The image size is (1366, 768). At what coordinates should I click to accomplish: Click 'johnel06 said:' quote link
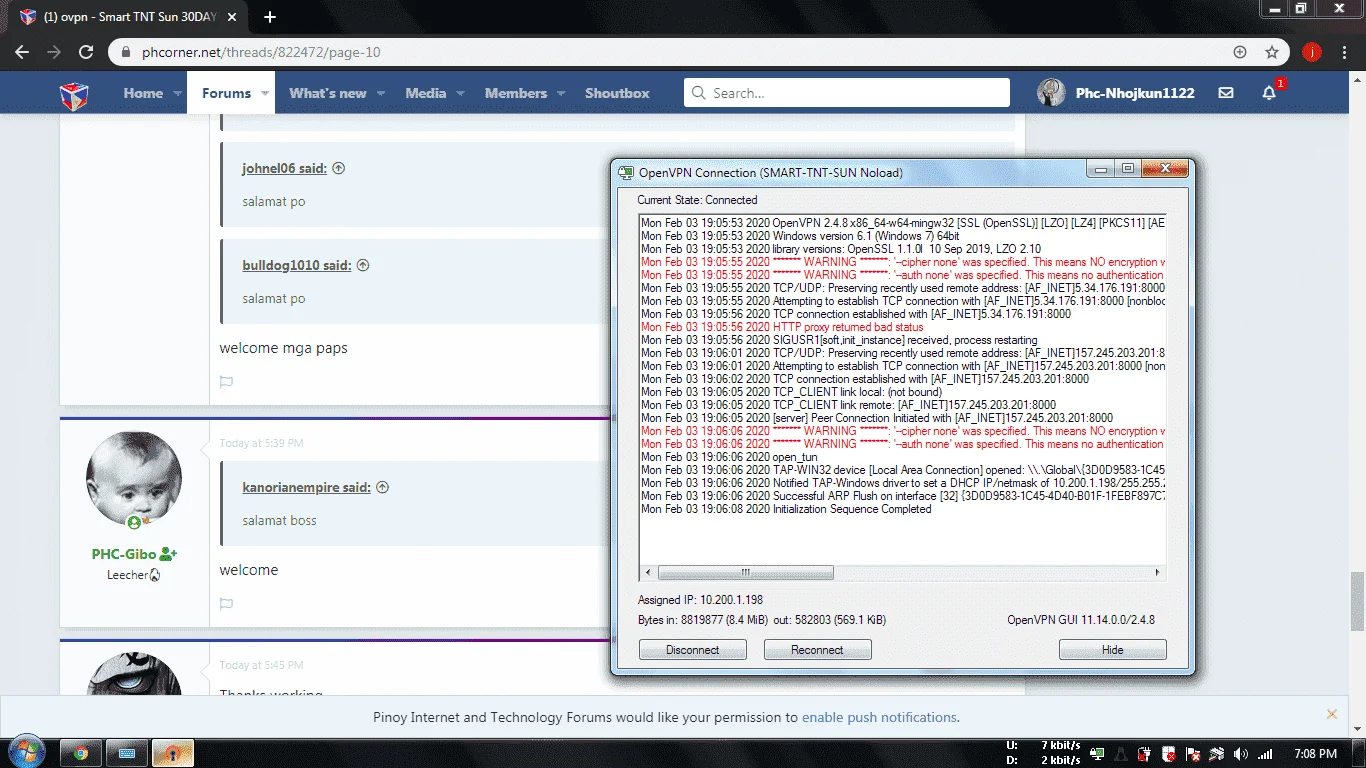pyautogui.click(x=284, y=169)
